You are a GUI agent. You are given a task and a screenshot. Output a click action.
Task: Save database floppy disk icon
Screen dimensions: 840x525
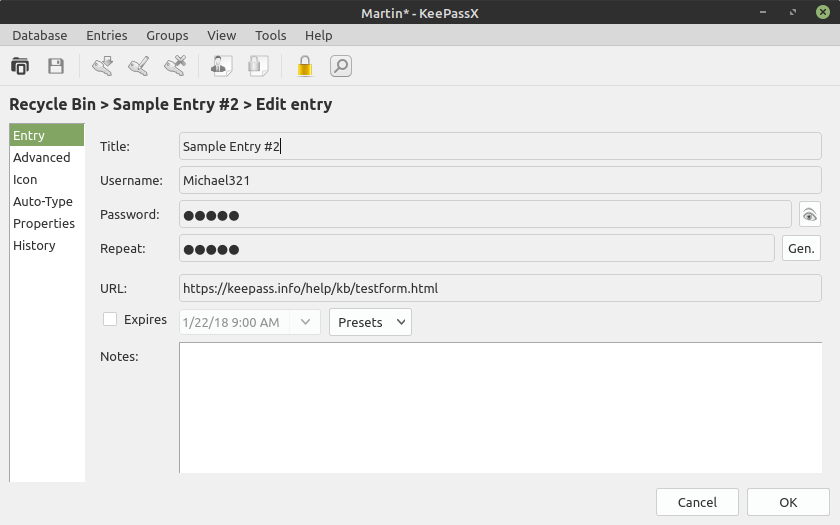(x=56, y=66)
